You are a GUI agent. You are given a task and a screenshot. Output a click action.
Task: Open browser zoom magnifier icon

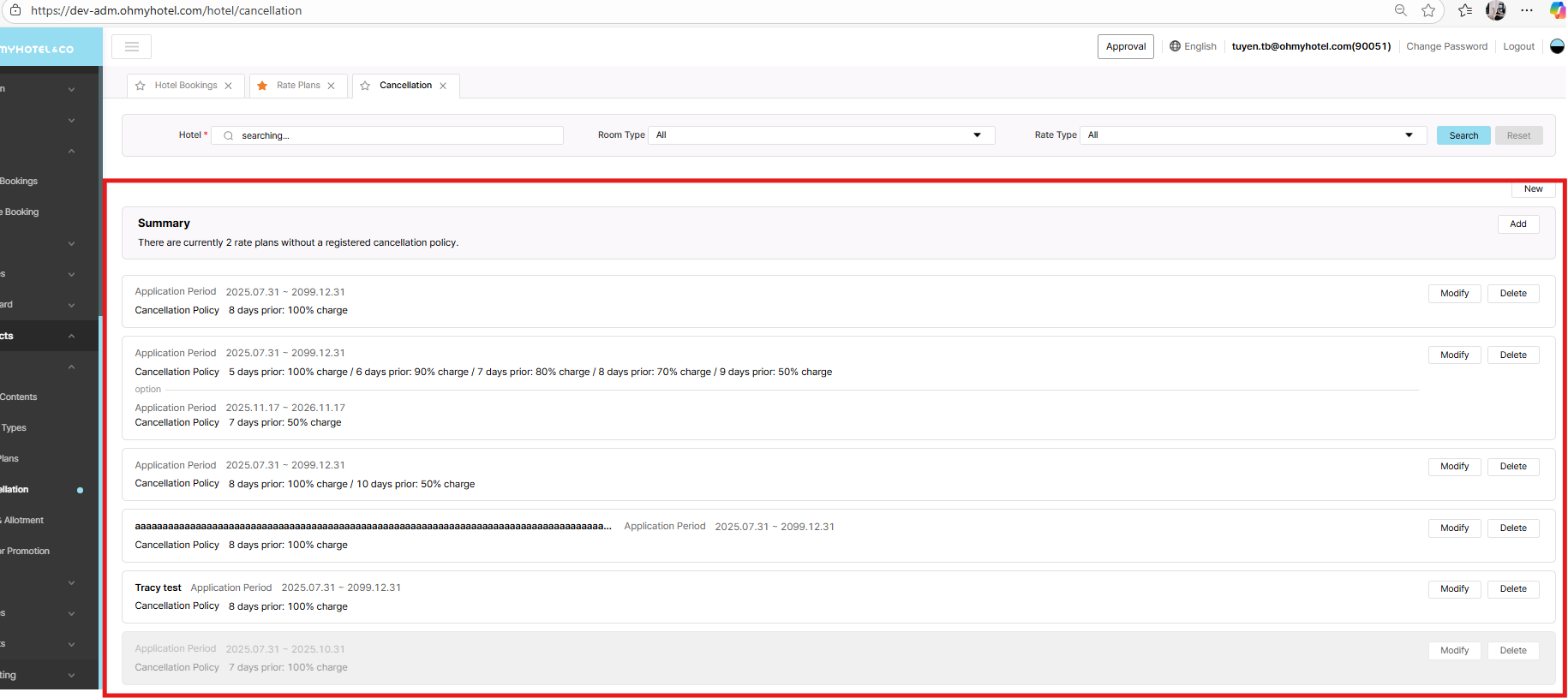pos(1400,10)
